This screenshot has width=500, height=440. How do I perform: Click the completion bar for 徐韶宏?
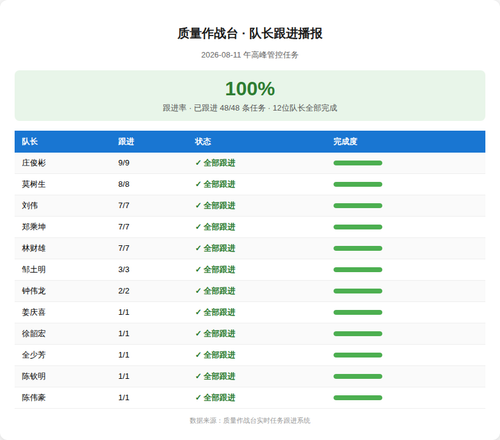point(358,334)
